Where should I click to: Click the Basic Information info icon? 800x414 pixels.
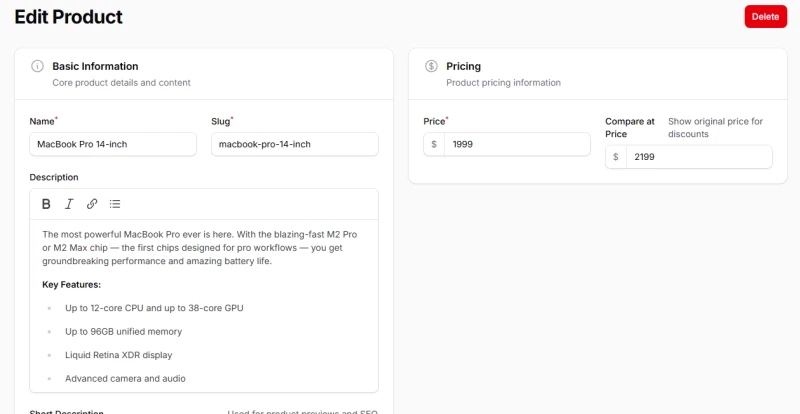pos(37,66)
